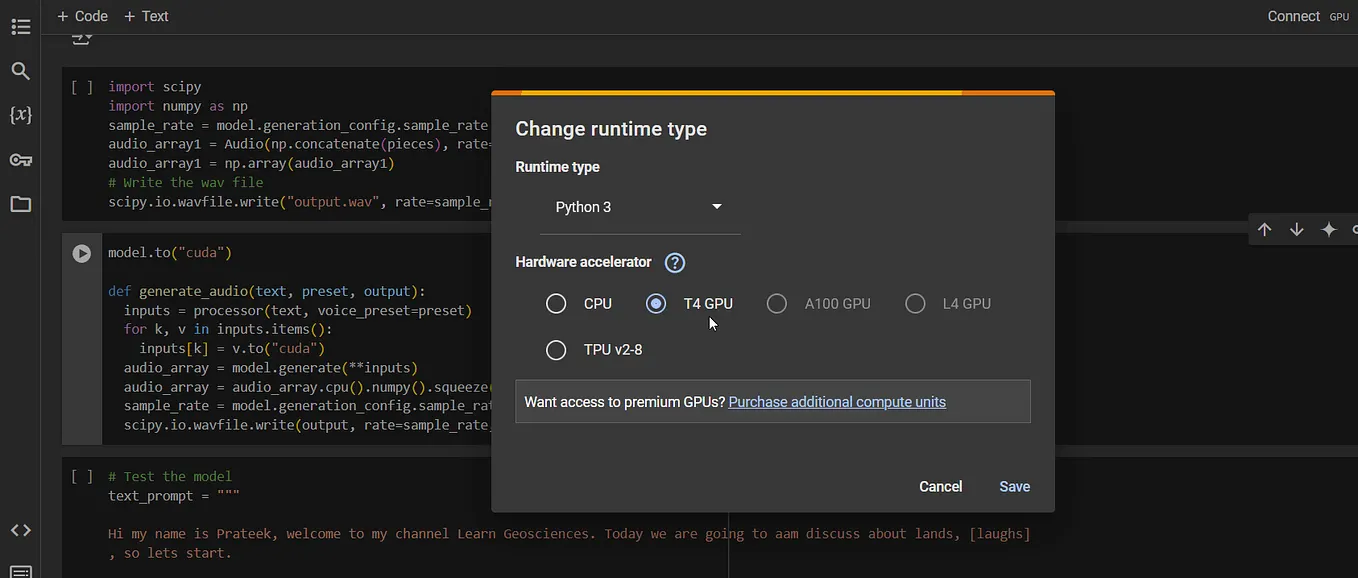Select the TPU v2-8 accelerator
Viewport: 1358px width, 578px height.
(x=556, y=350)
